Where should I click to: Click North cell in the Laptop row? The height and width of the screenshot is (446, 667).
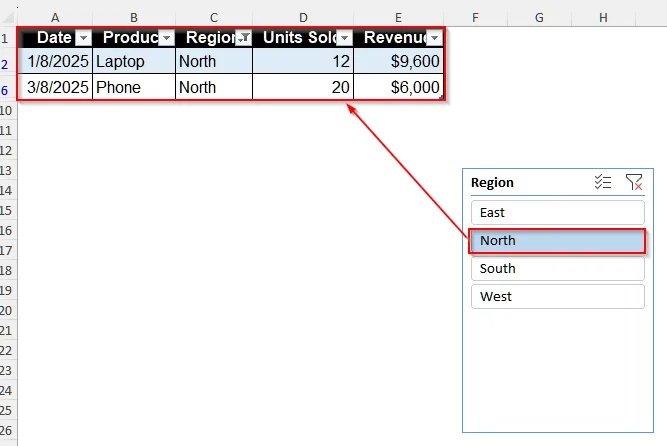coord(214,61)
